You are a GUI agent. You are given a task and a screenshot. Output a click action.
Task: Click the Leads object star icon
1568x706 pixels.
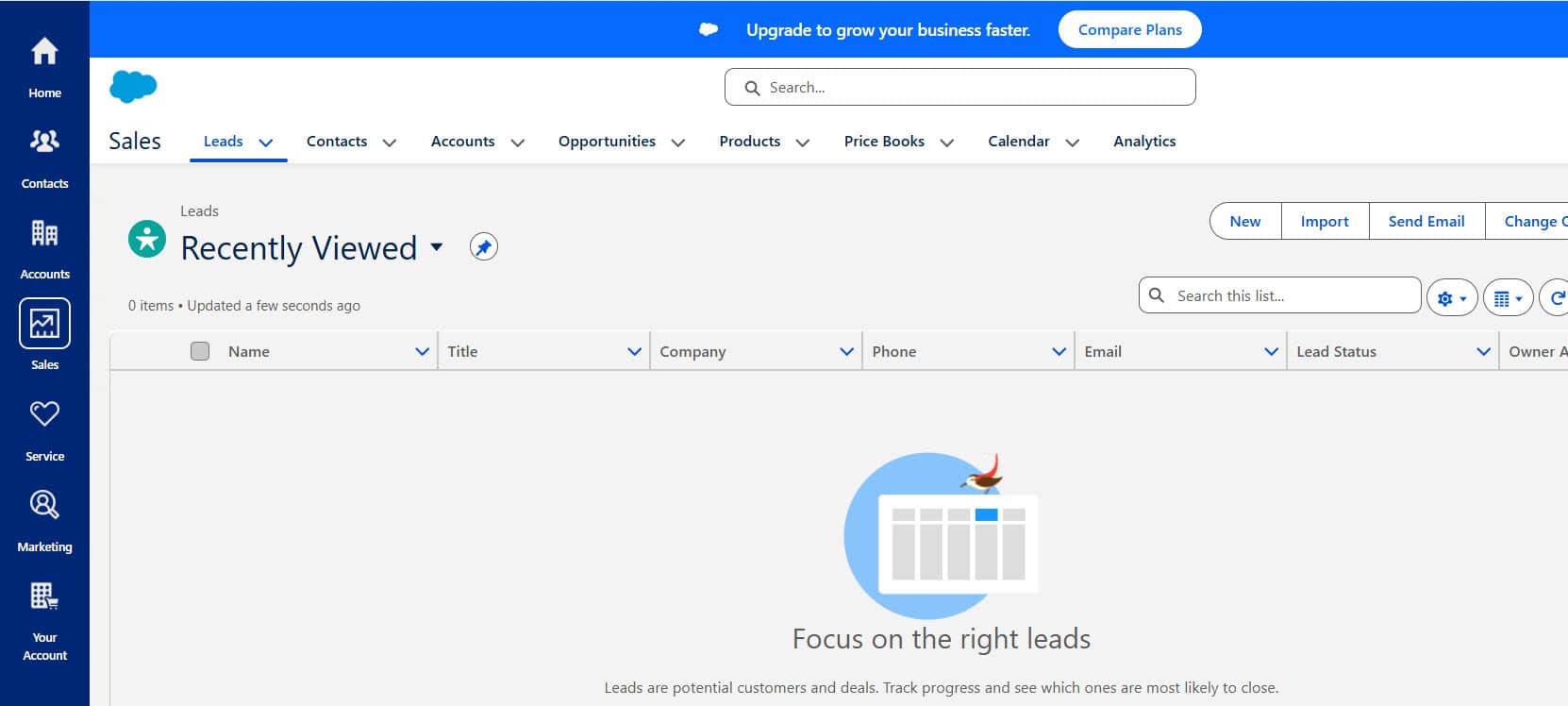(147, 239)
